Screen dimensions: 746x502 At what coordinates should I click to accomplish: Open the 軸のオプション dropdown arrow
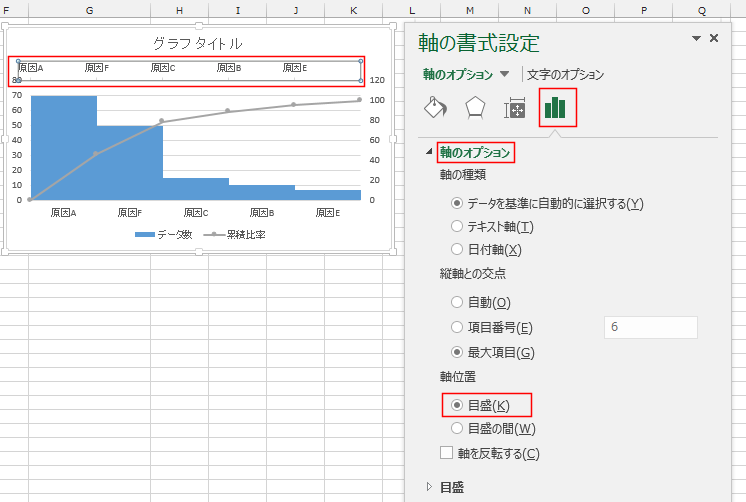pos(505,75)
